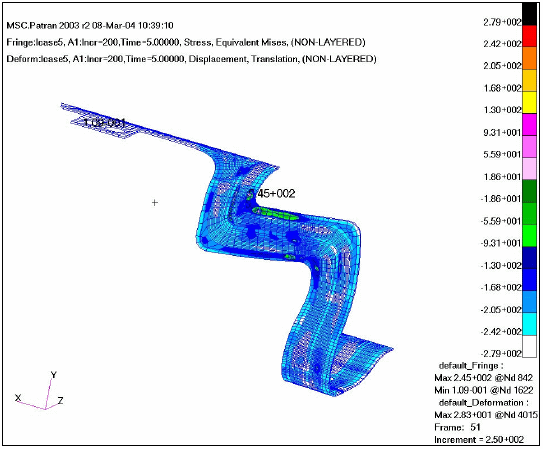This screenshot has width=543, height=449.
Task: Click the green stress patch on the model
Action: tap(275, 214)
